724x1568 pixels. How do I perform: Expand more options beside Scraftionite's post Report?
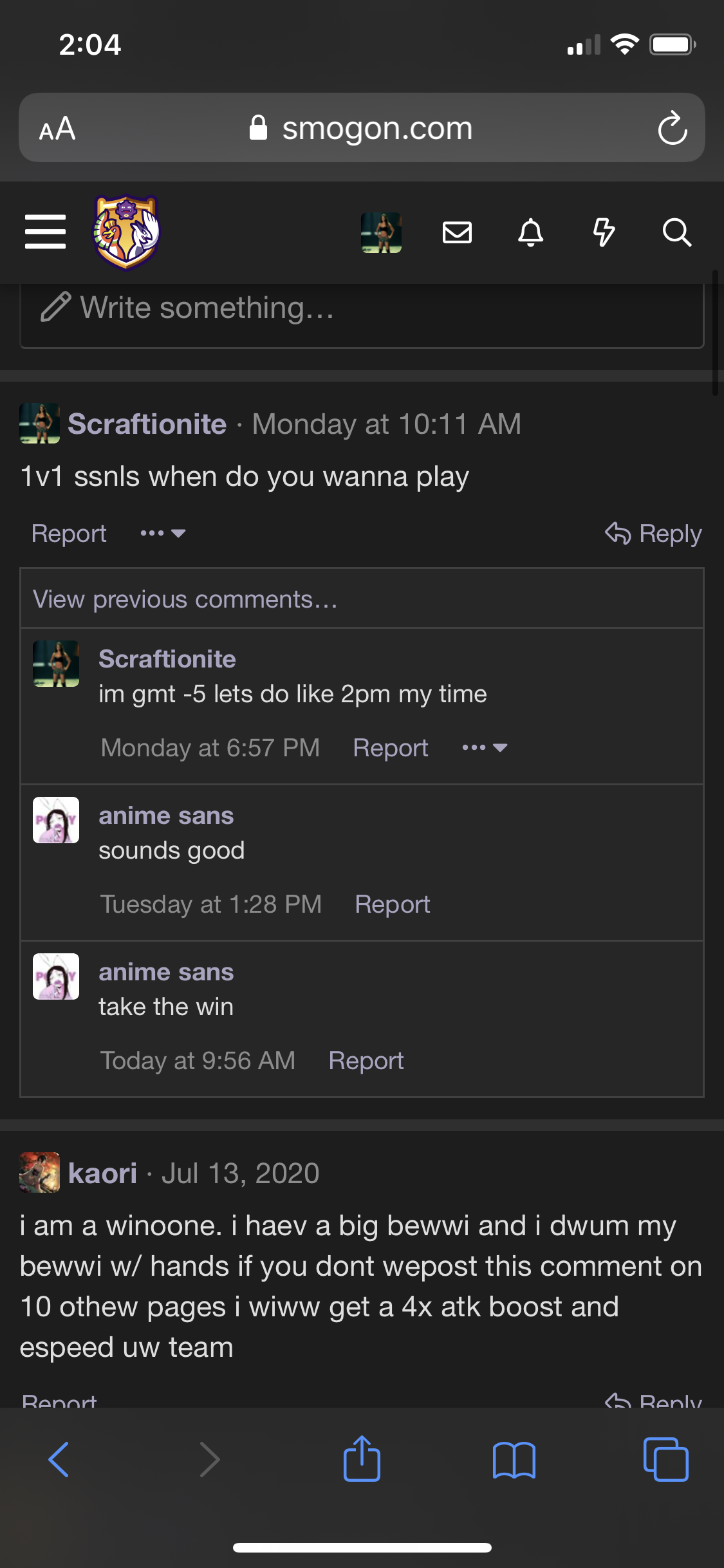point(163,533)
